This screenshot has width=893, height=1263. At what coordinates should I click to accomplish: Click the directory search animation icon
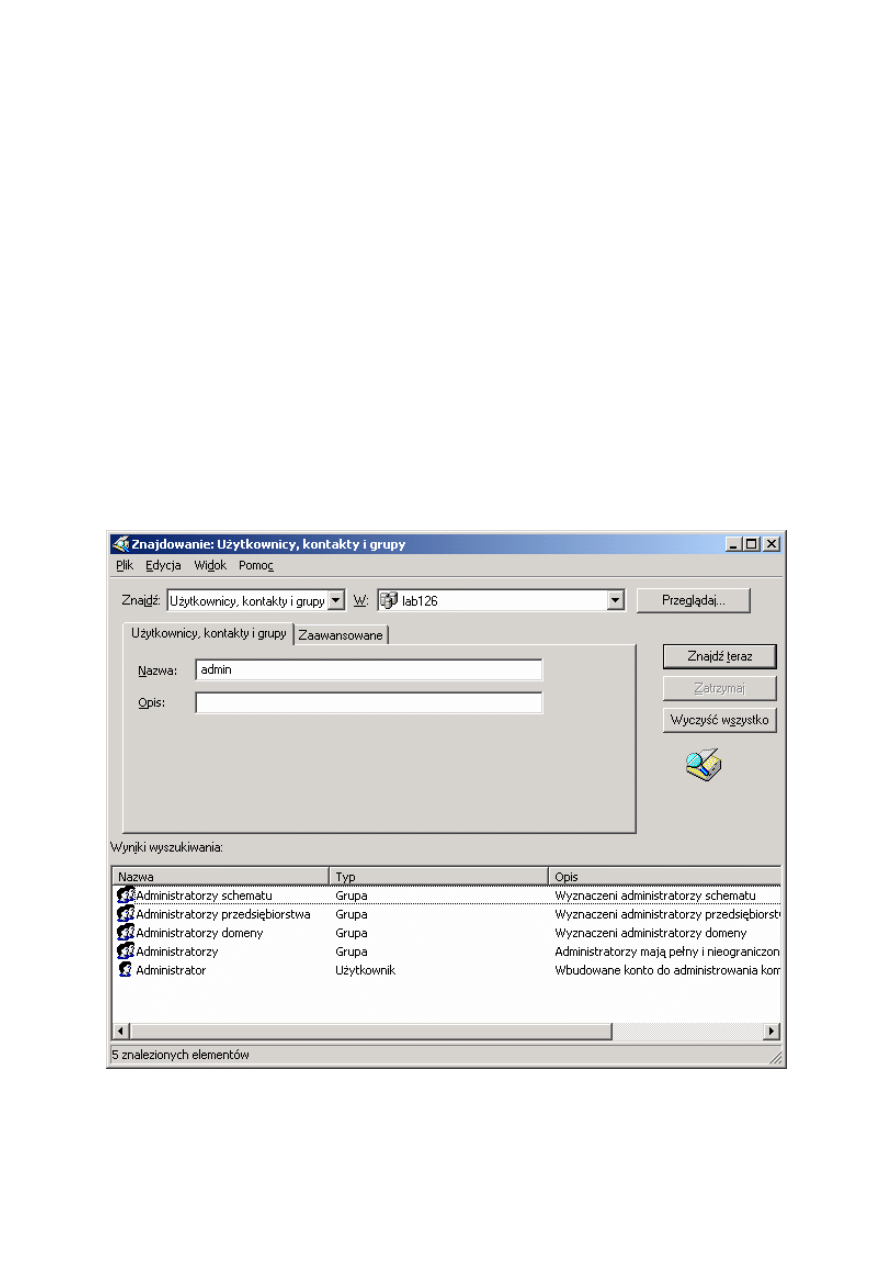pos(703,765)
